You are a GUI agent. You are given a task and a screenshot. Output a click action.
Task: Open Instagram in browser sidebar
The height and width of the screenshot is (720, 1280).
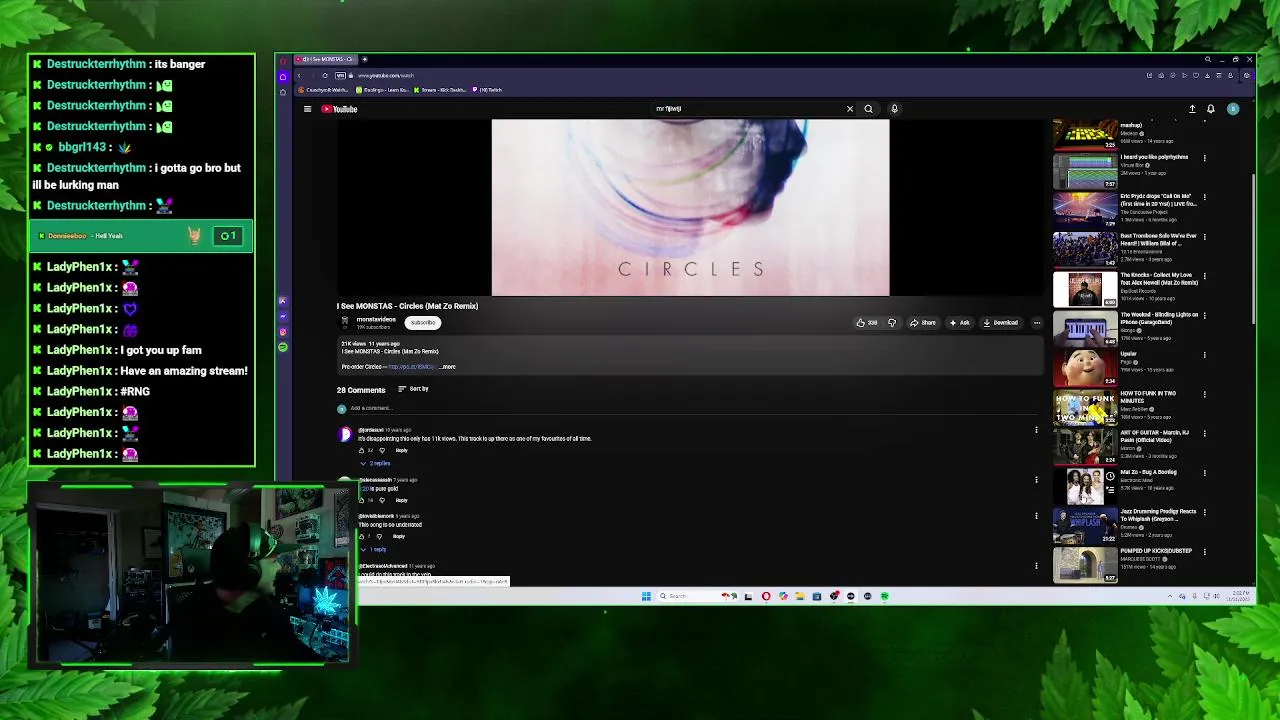click(x=283, y=331)
